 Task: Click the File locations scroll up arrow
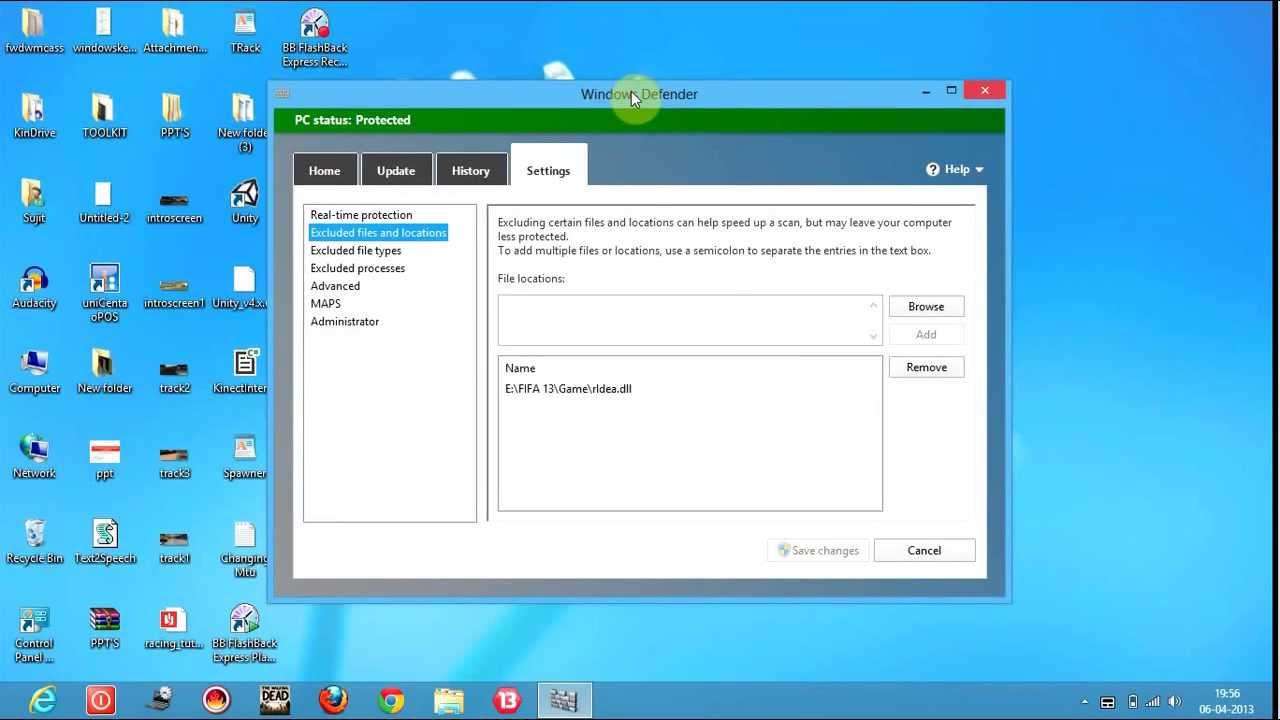(873, 305)
